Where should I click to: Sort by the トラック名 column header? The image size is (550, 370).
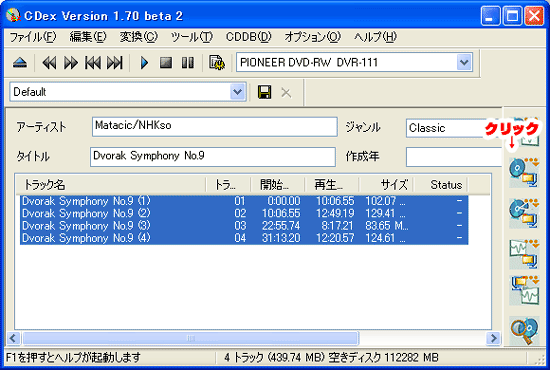(x=111, y=184)
